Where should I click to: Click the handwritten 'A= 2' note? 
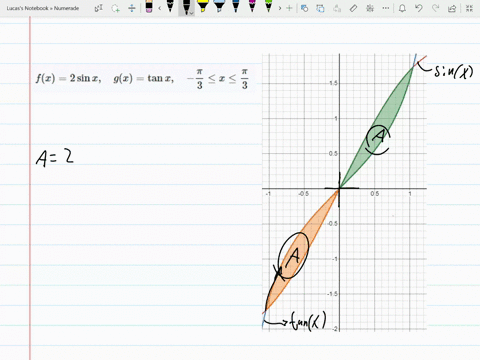[x=55, y=157]
